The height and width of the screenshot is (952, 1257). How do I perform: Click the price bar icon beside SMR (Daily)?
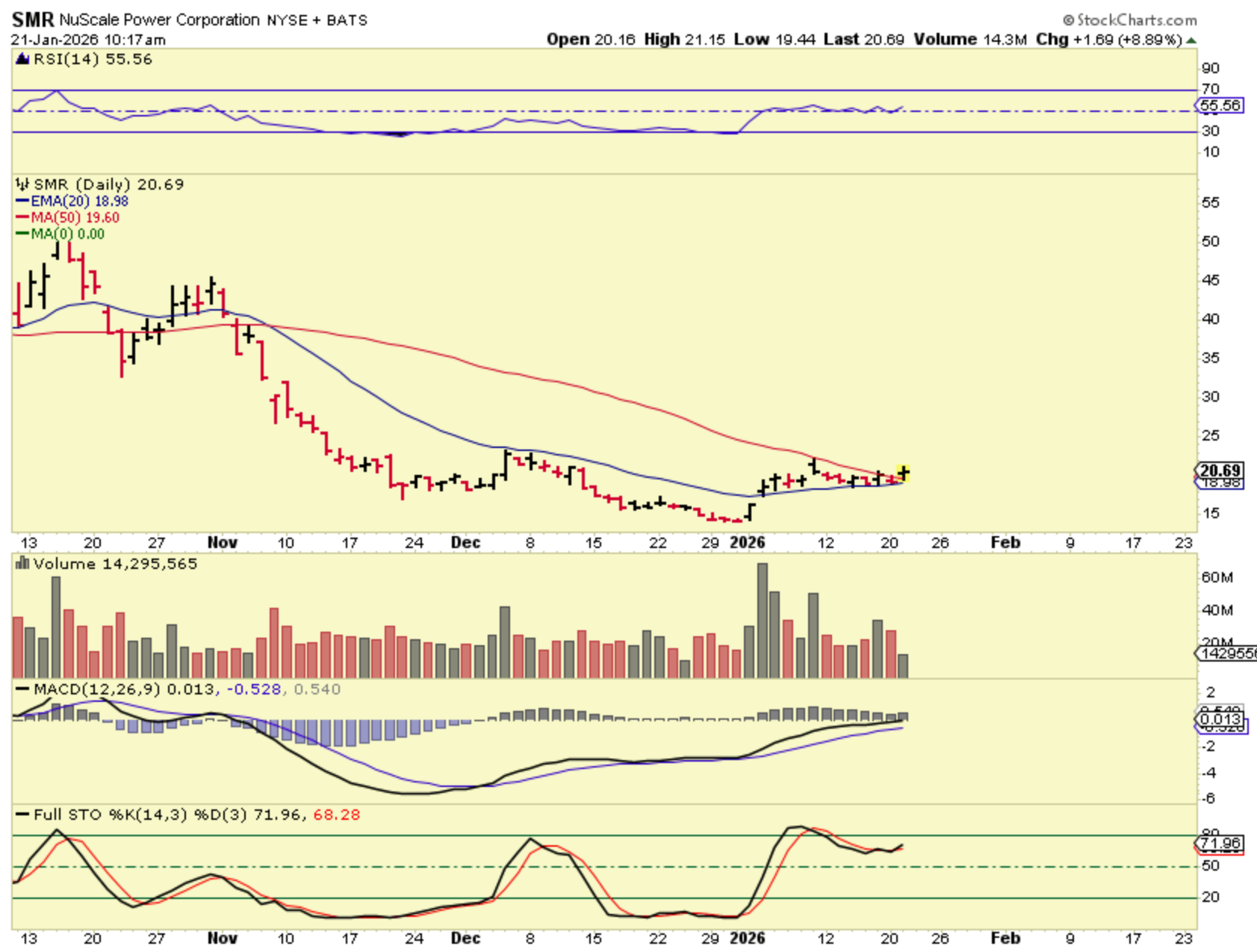(22, 184)
